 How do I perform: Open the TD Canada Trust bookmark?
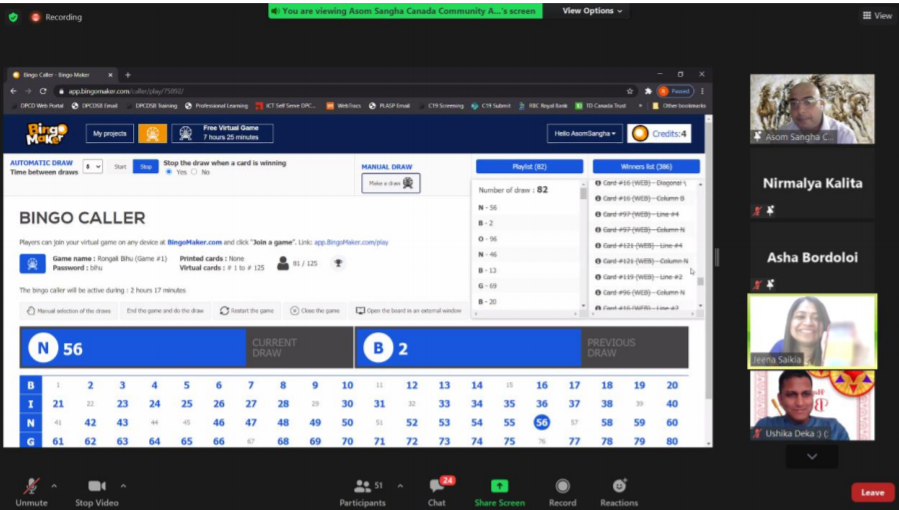pyautogui.click(x=600, y=106)
